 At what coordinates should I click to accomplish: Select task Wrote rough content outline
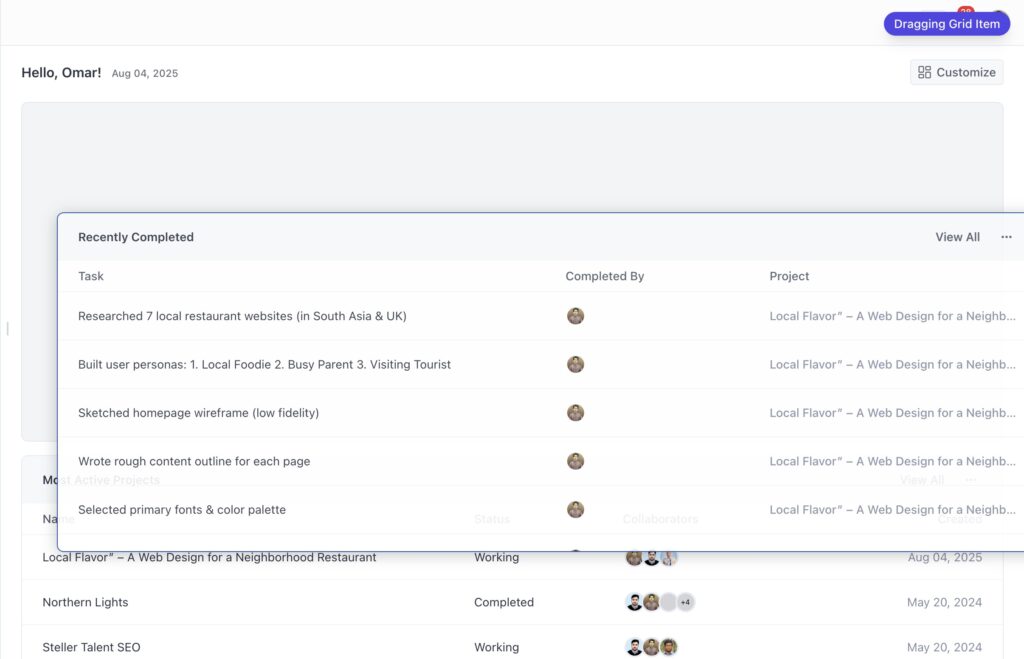pyautogui.click(x=194, y=461)
